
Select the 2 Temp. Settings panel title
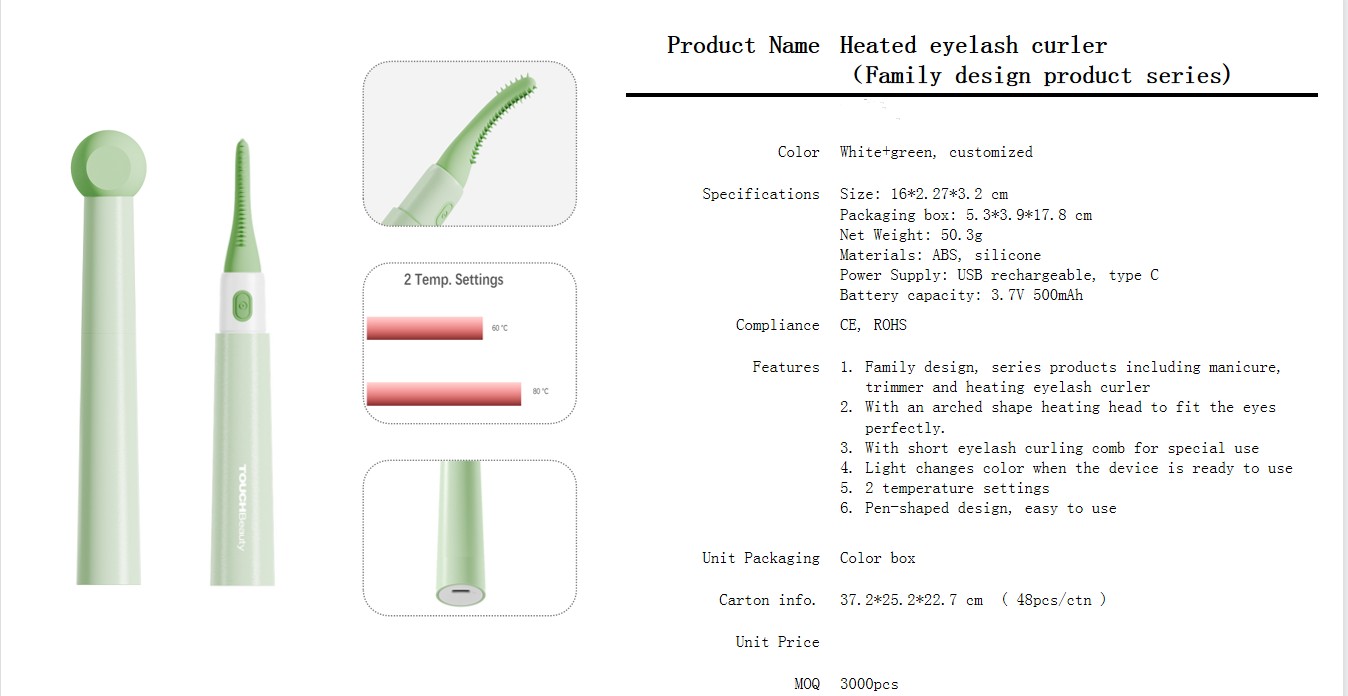[x=454, y=280]
